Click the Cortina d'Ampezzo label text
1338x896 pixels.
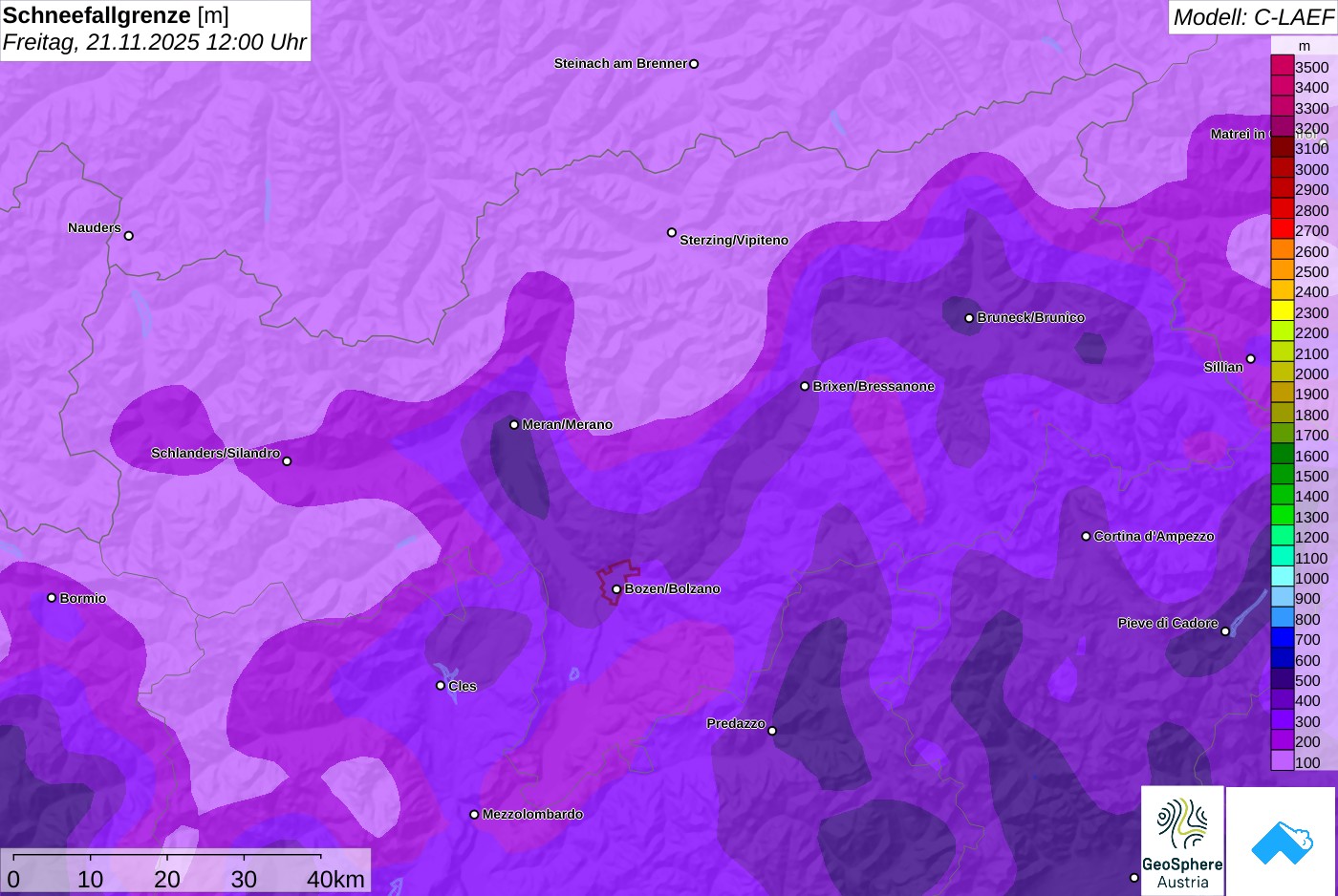1155,537
